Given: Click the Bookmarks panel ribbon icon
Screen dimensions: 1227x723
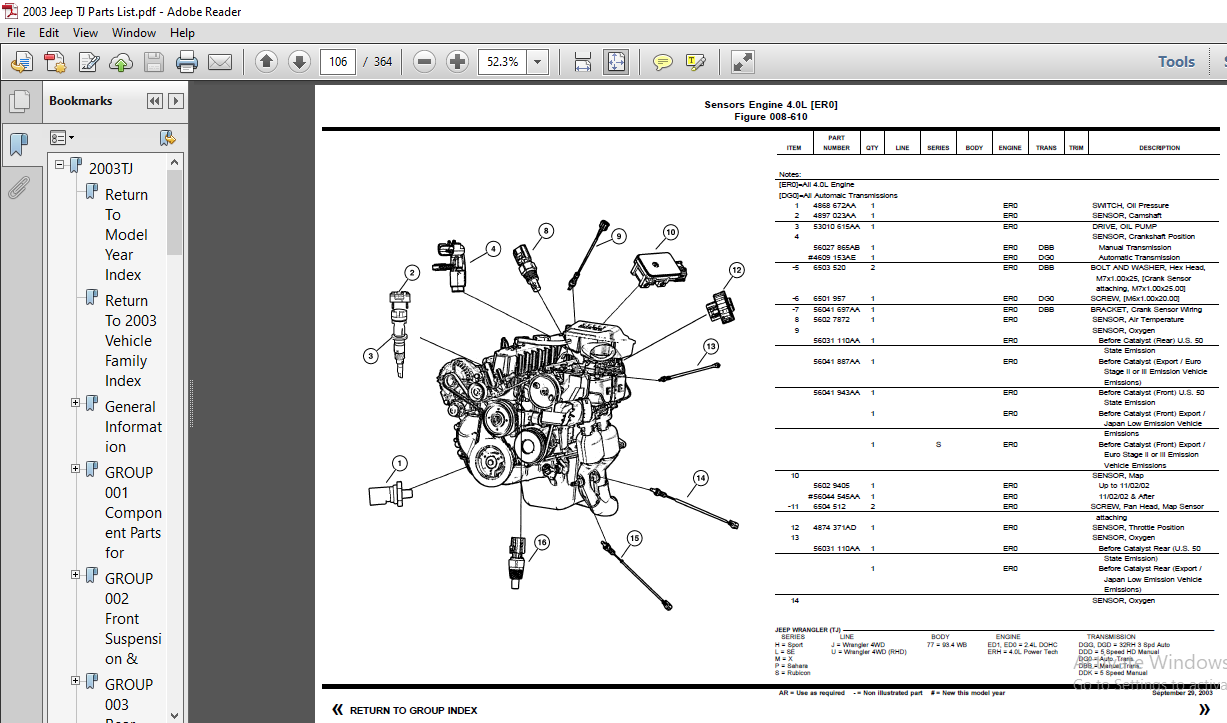Looking at the screenshot, I should click(19, 146).
